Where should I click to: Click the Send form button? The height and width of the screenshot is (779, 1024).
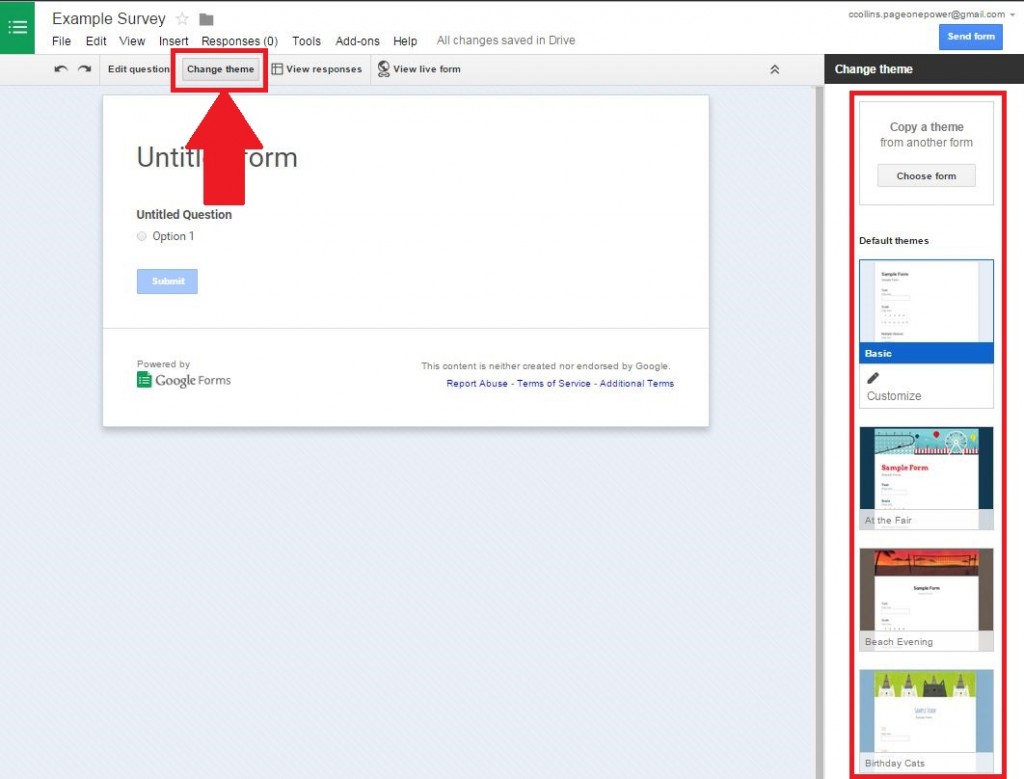[969, 36]
